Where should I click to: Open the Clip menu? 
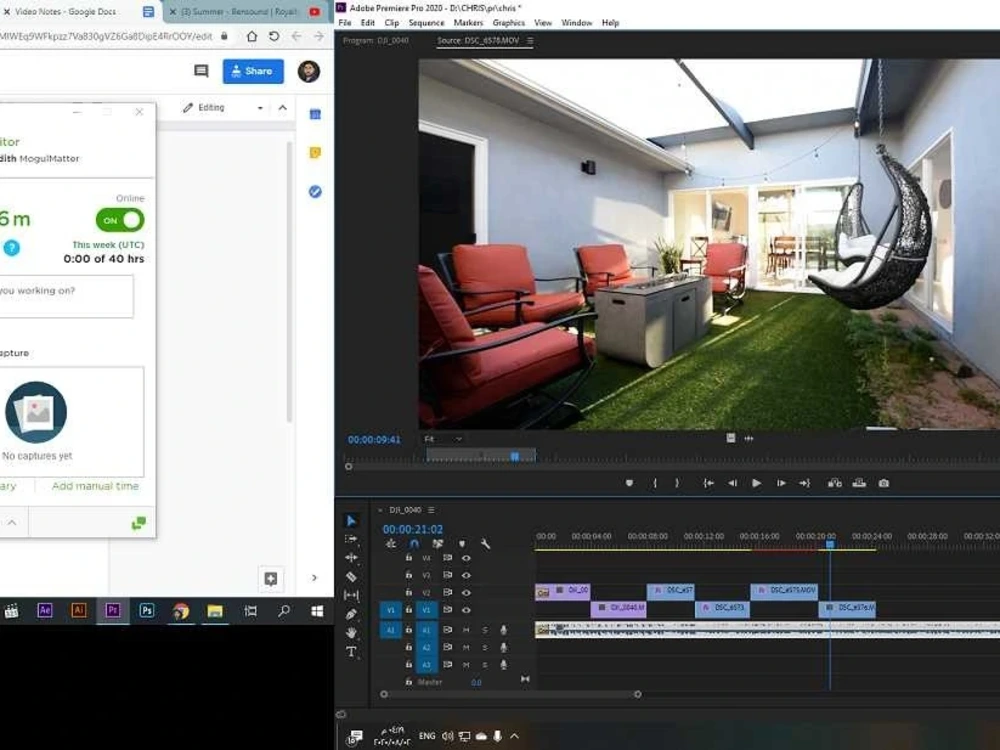click(x=392, y=22)
